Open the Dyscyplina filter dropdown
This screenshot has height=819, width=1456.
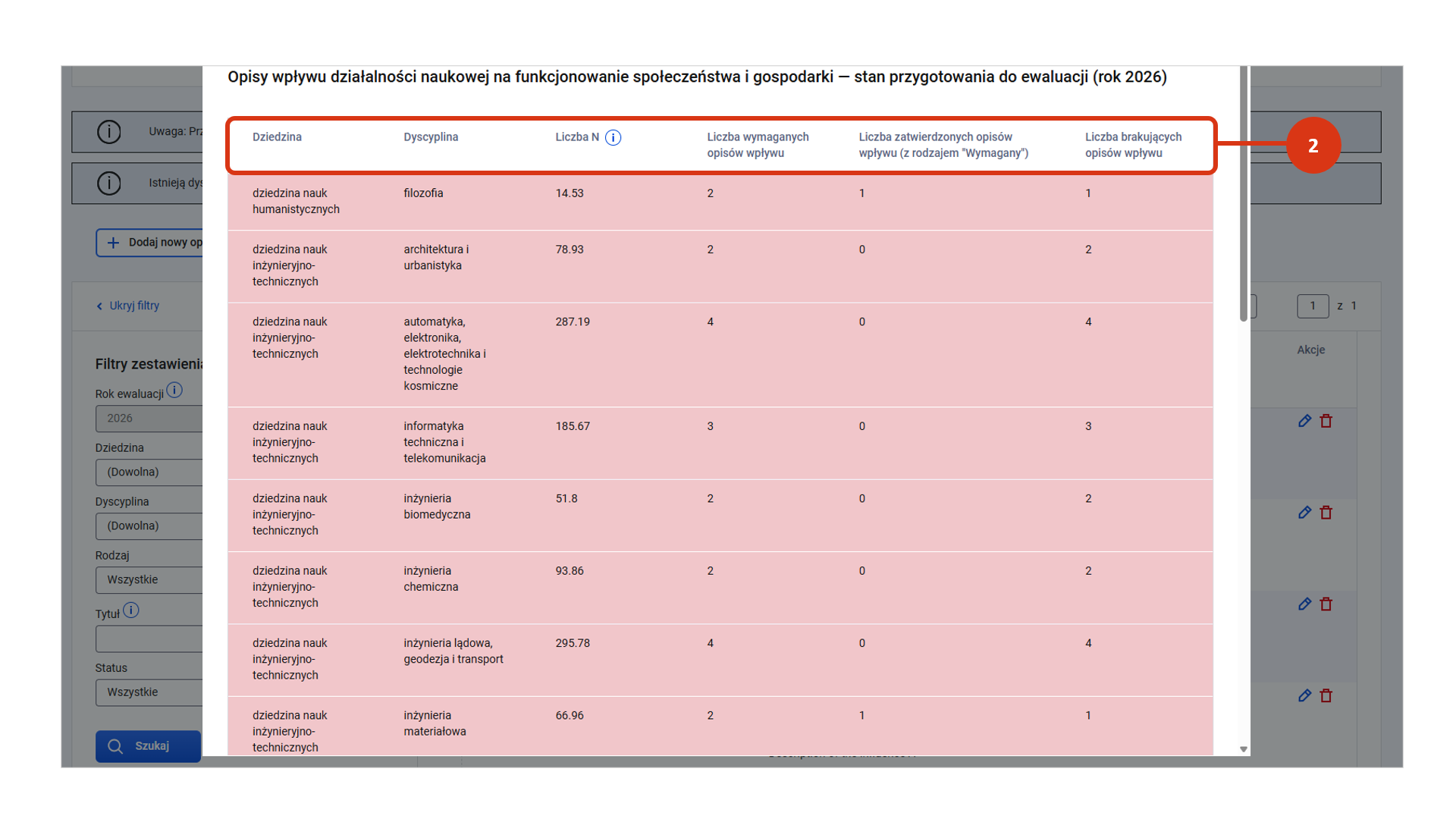coord(149,526)
